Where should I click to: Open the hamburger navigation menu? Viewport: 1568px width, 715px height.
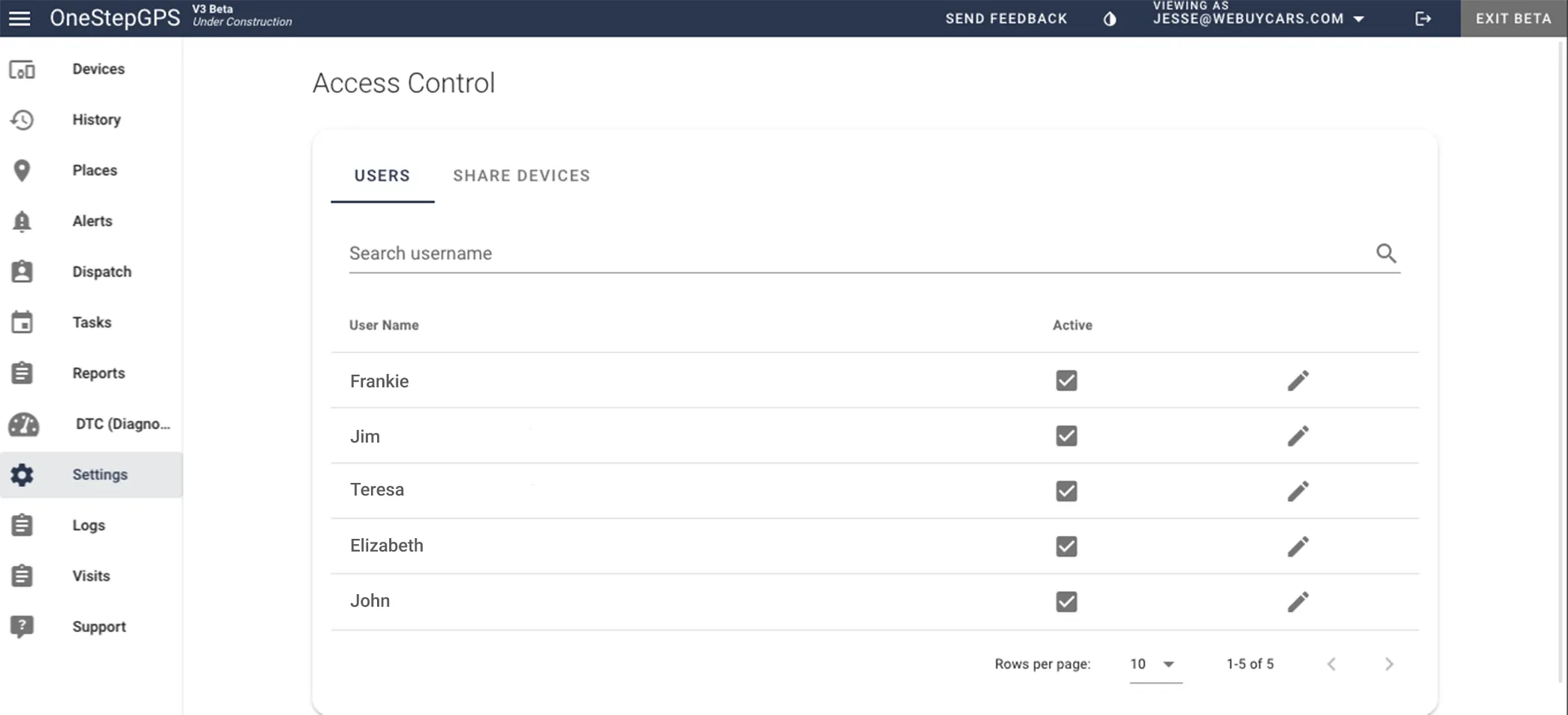(20, 19)
